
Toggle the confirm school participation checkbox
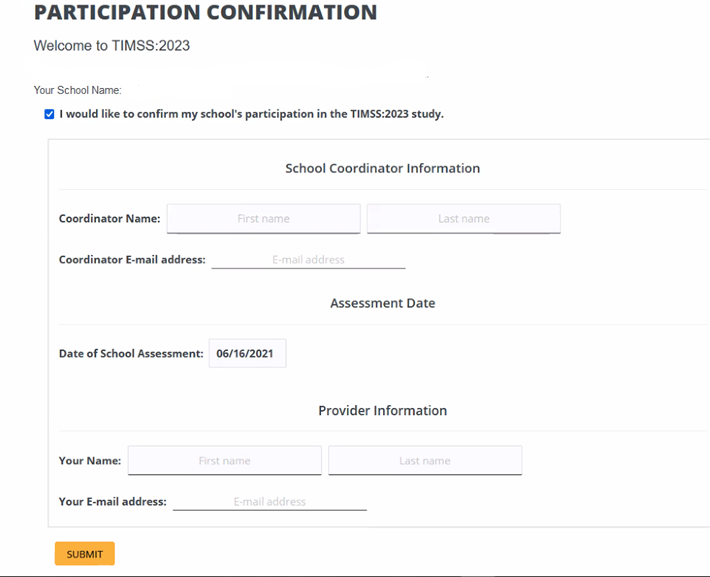[50, 114]
